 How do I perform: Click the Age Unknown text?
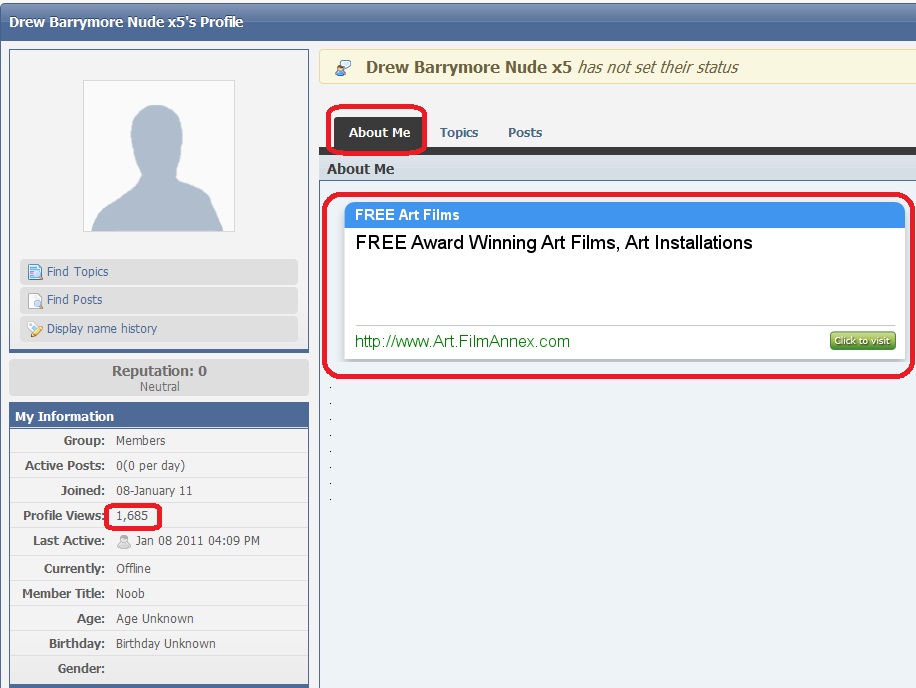pos(154,618)
